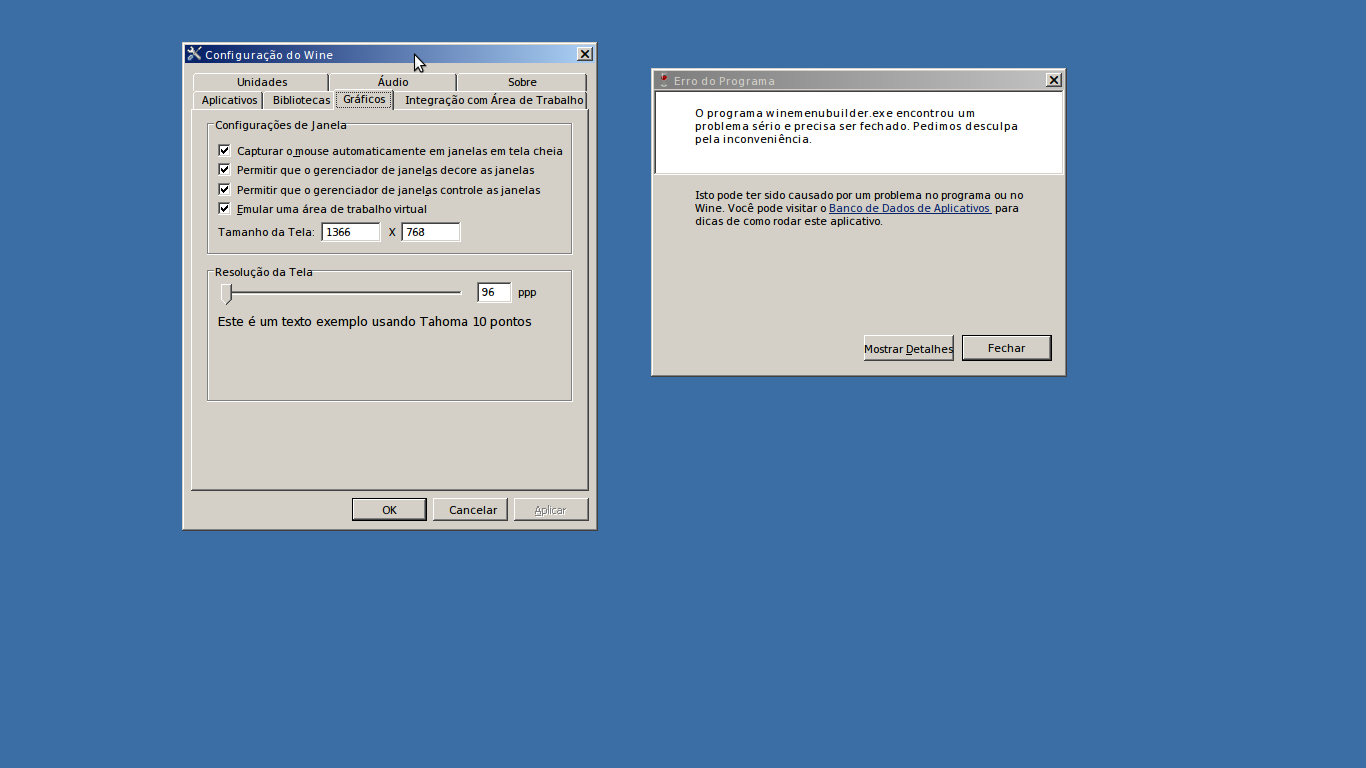Open the Sobre tab

coord(522,82)
